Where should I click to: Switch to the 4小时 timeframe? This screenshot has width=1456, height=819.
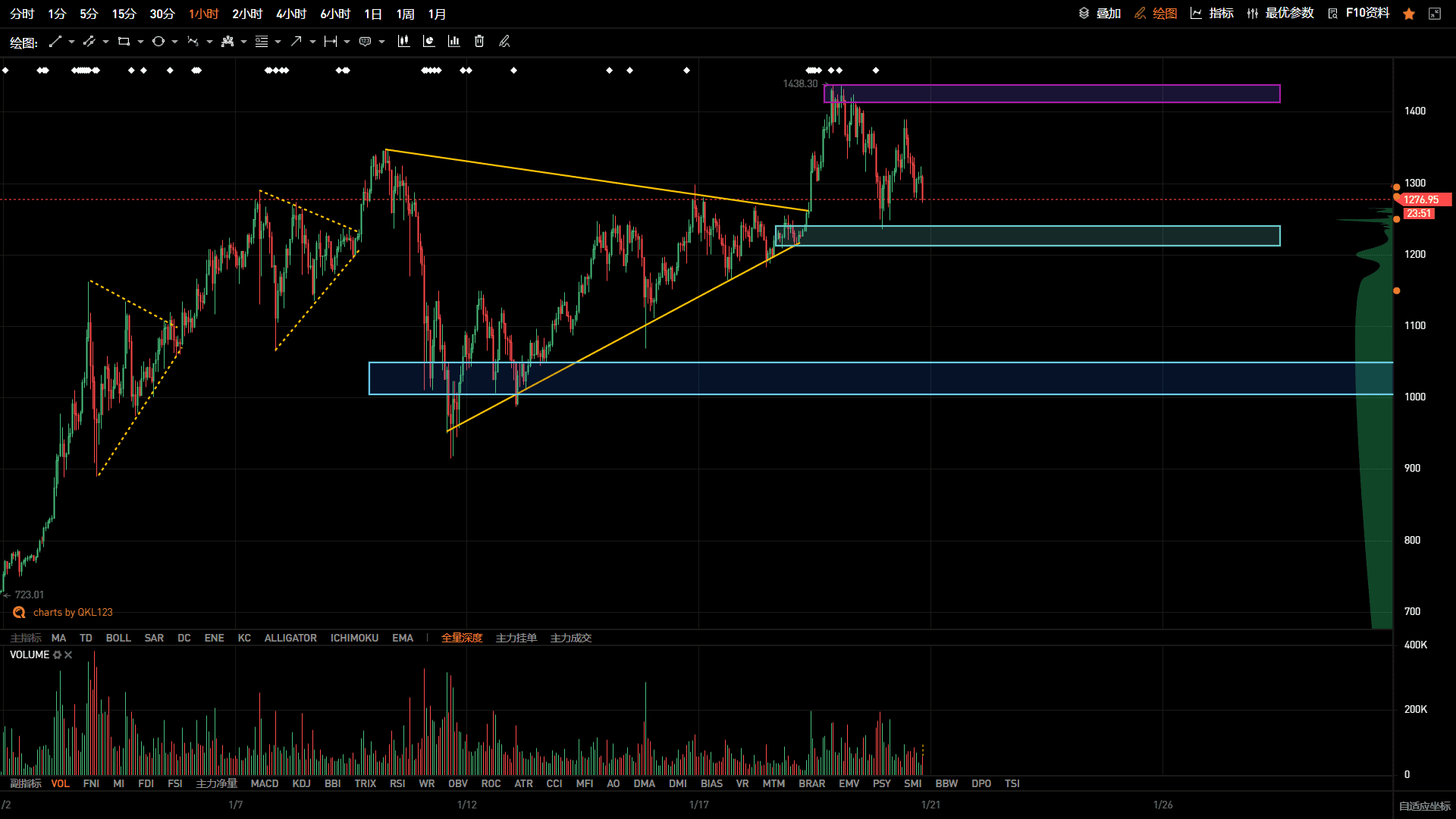(x=291, y=14)
